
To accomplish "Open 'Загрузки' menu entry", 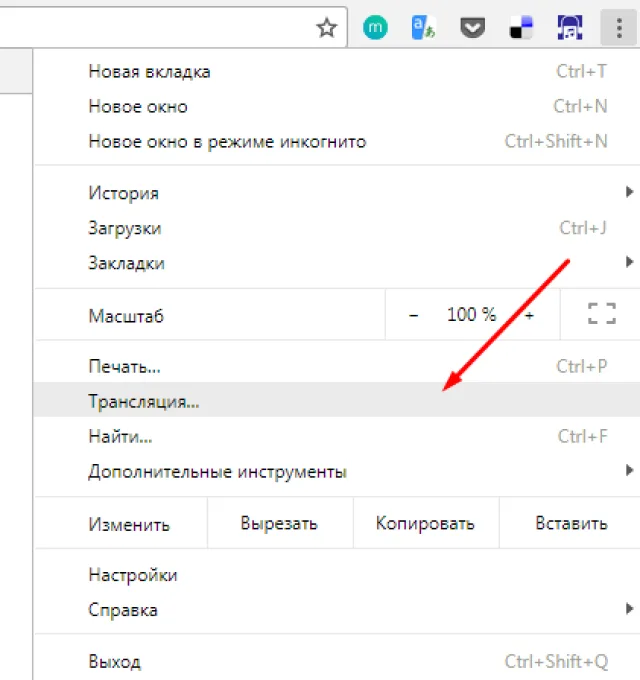I will point(337,228).
